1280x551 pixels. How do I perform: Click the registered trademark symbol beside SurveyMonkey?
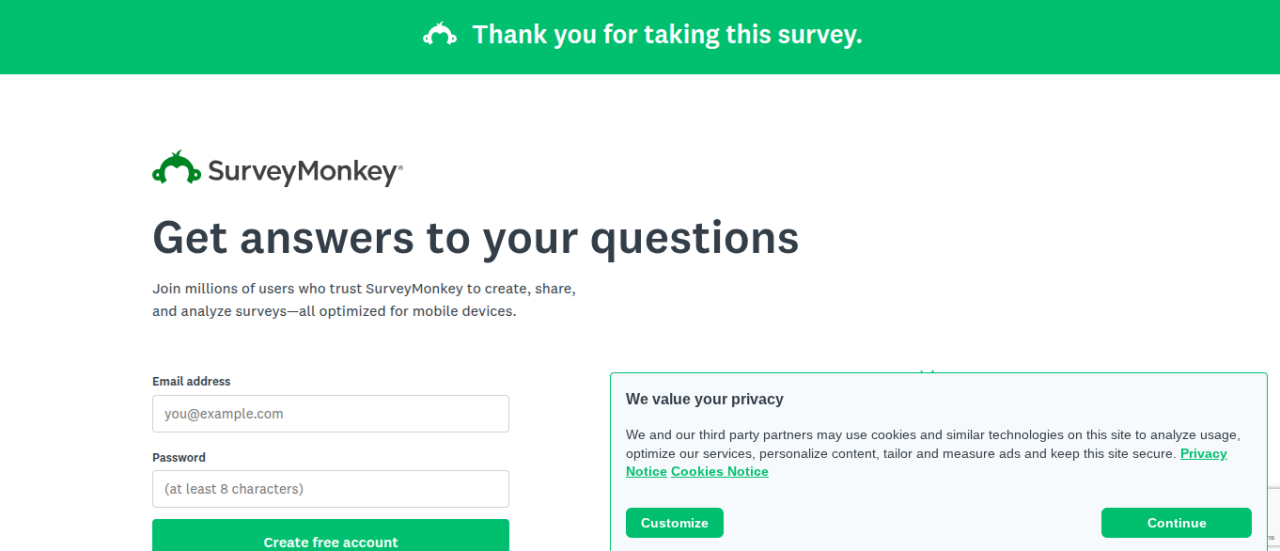coord(400,169)
